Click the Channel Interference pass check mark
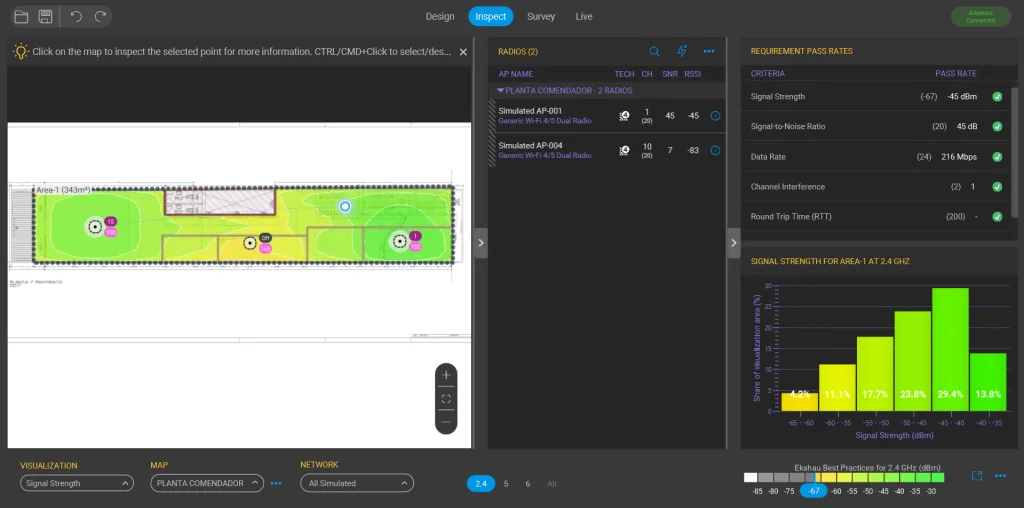The height and width of the screenshot is (508, 1024). point(997,187)
